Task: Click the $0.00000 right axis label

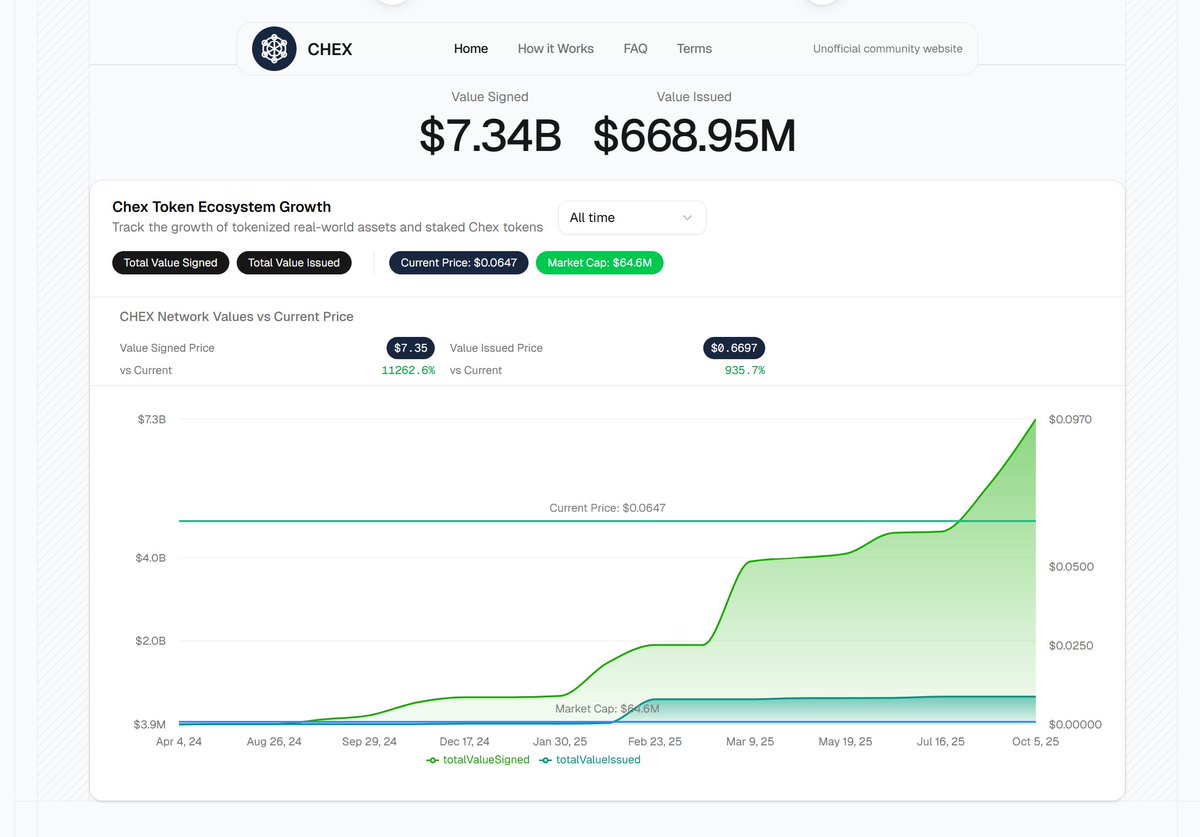Action: pyautogui.click(x=1073, y=724)
